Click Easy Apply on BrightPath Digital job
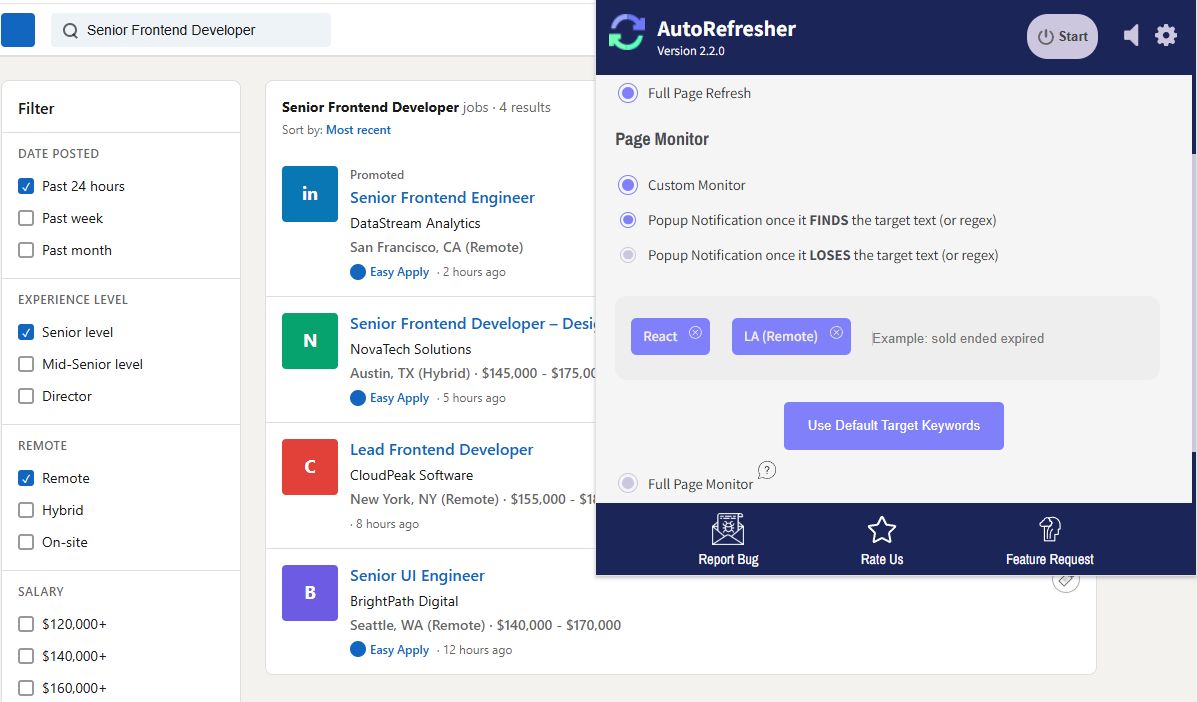This screenshot has height=702, width=1197. [x=399, y=649]
